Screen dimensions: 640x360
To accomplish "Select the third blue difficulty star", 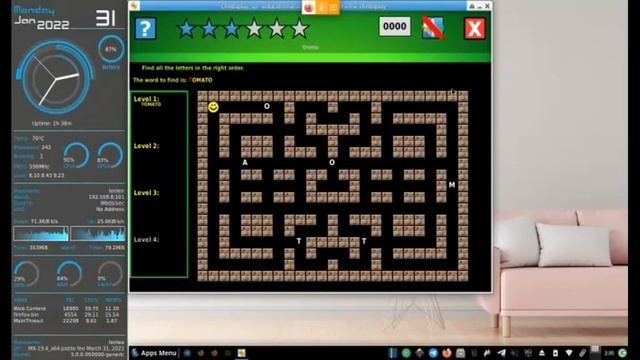I will (x=231, y=29).
